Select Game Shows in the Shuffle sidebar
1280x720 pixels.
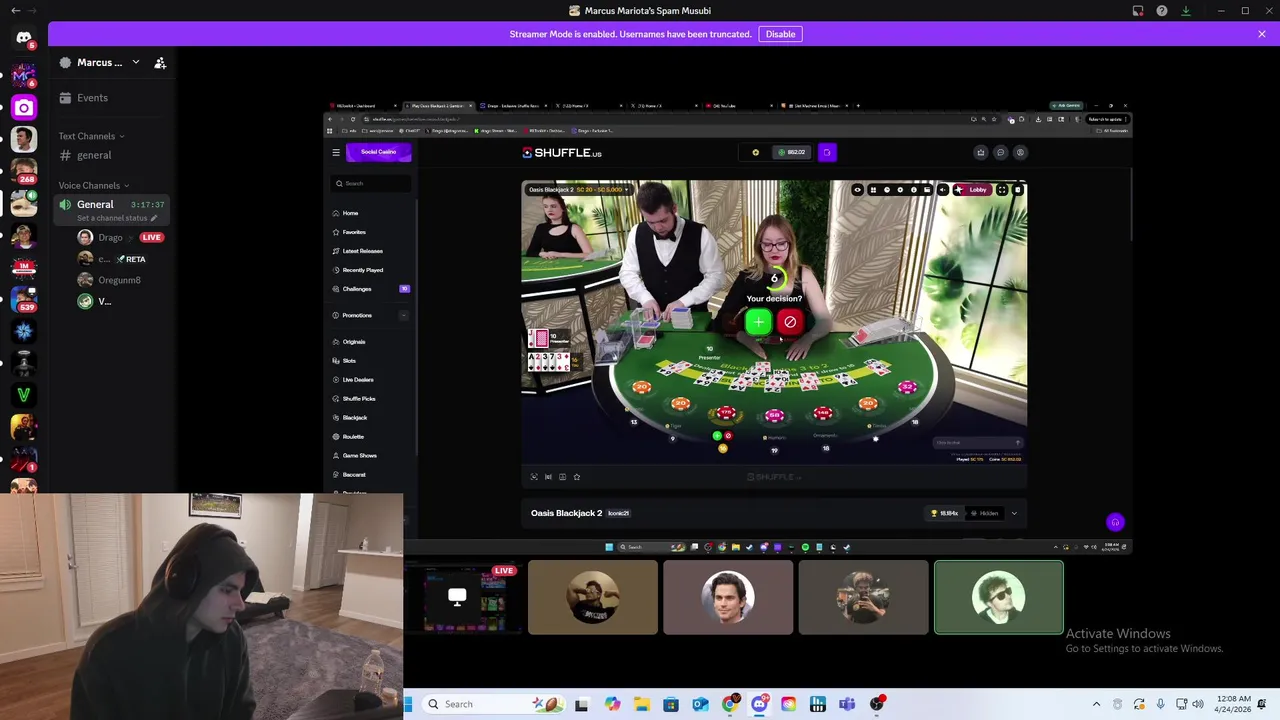click(x=359, y=456)
